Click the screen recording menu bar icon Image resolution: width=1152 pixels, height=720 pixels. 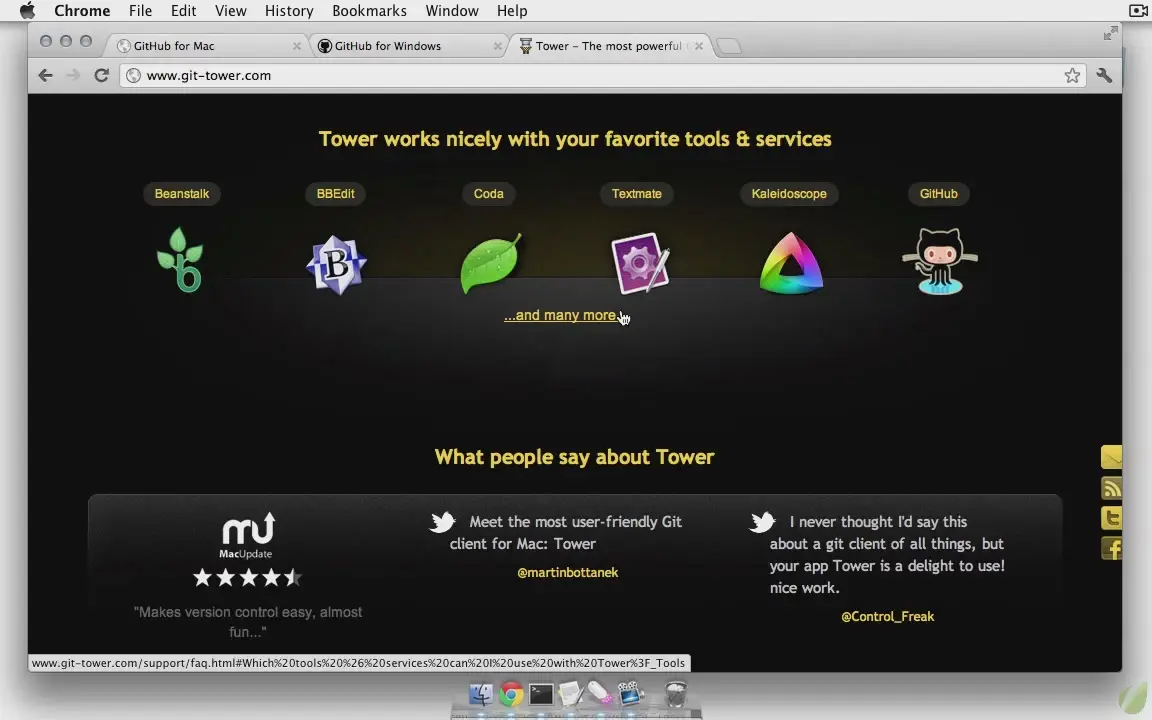click(1139, 10)
